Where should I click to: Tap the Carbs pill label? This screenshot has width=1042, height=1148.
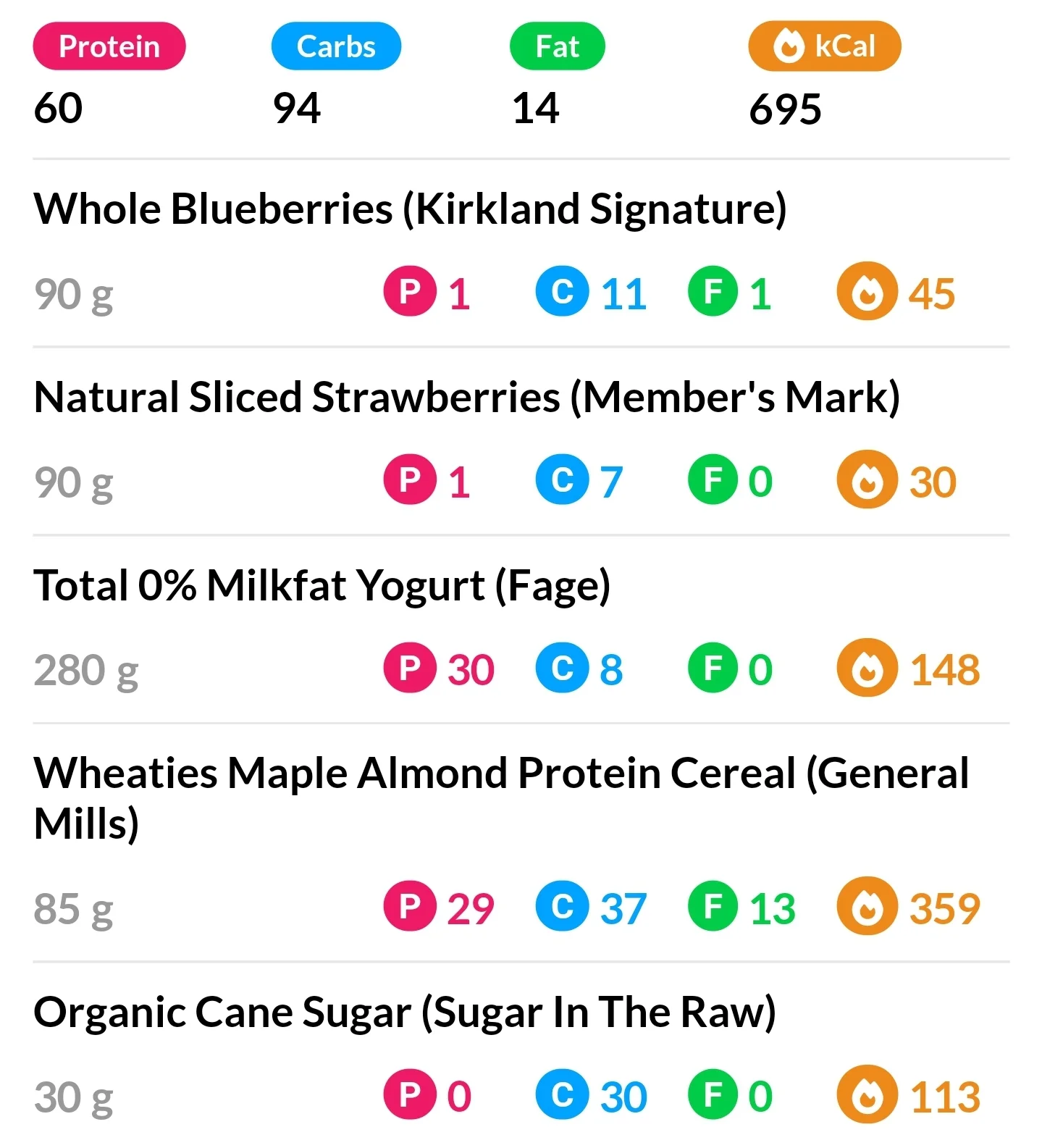coord(336,46)
